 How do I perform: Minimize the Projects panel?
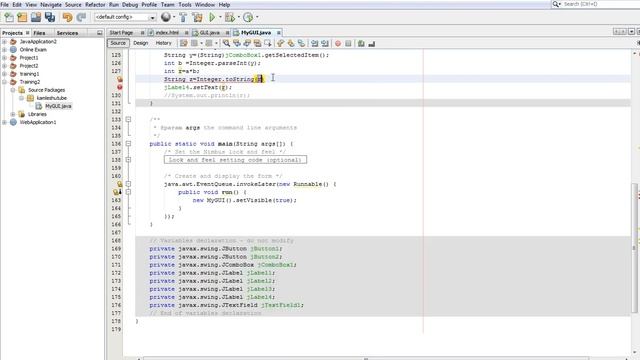[x=100, y=33]
